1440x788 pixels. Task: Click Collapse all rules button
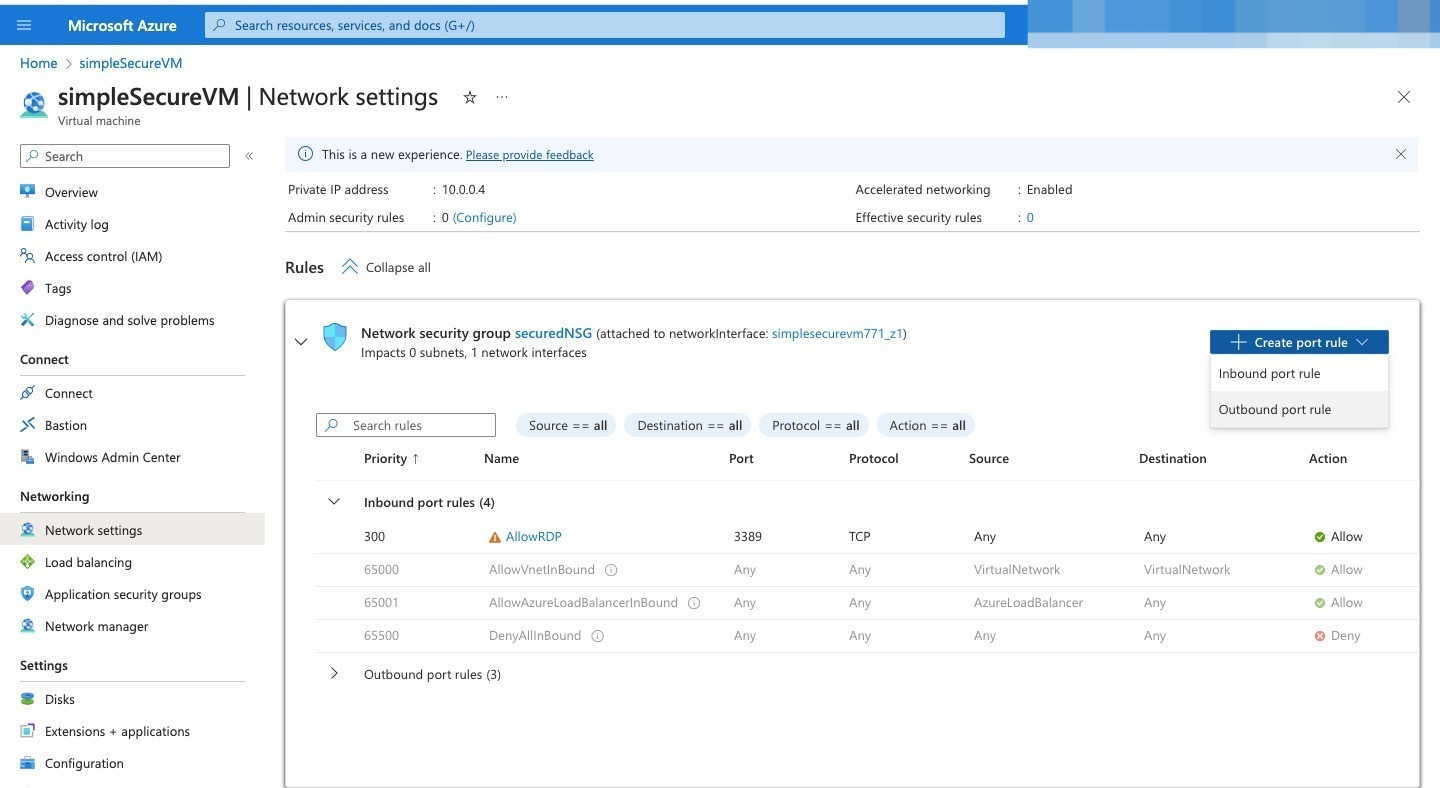[386, 267]
